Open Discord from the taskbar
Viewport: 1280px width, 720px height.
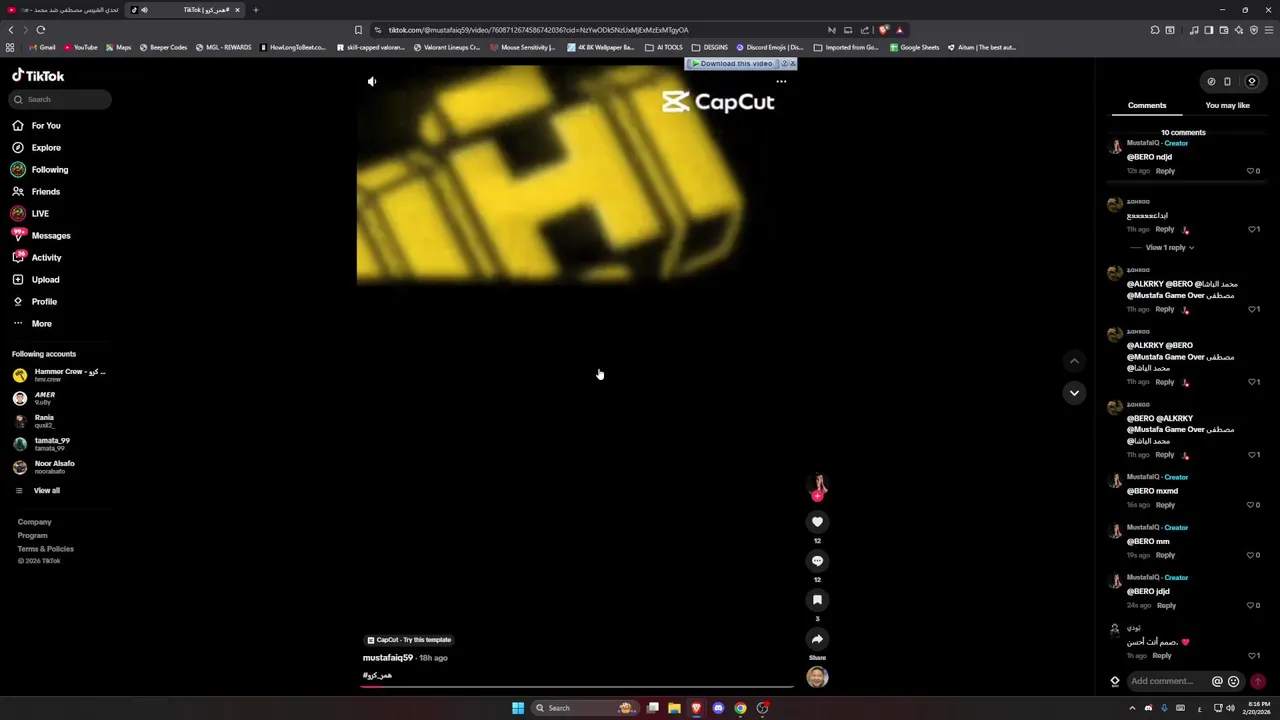718,708
